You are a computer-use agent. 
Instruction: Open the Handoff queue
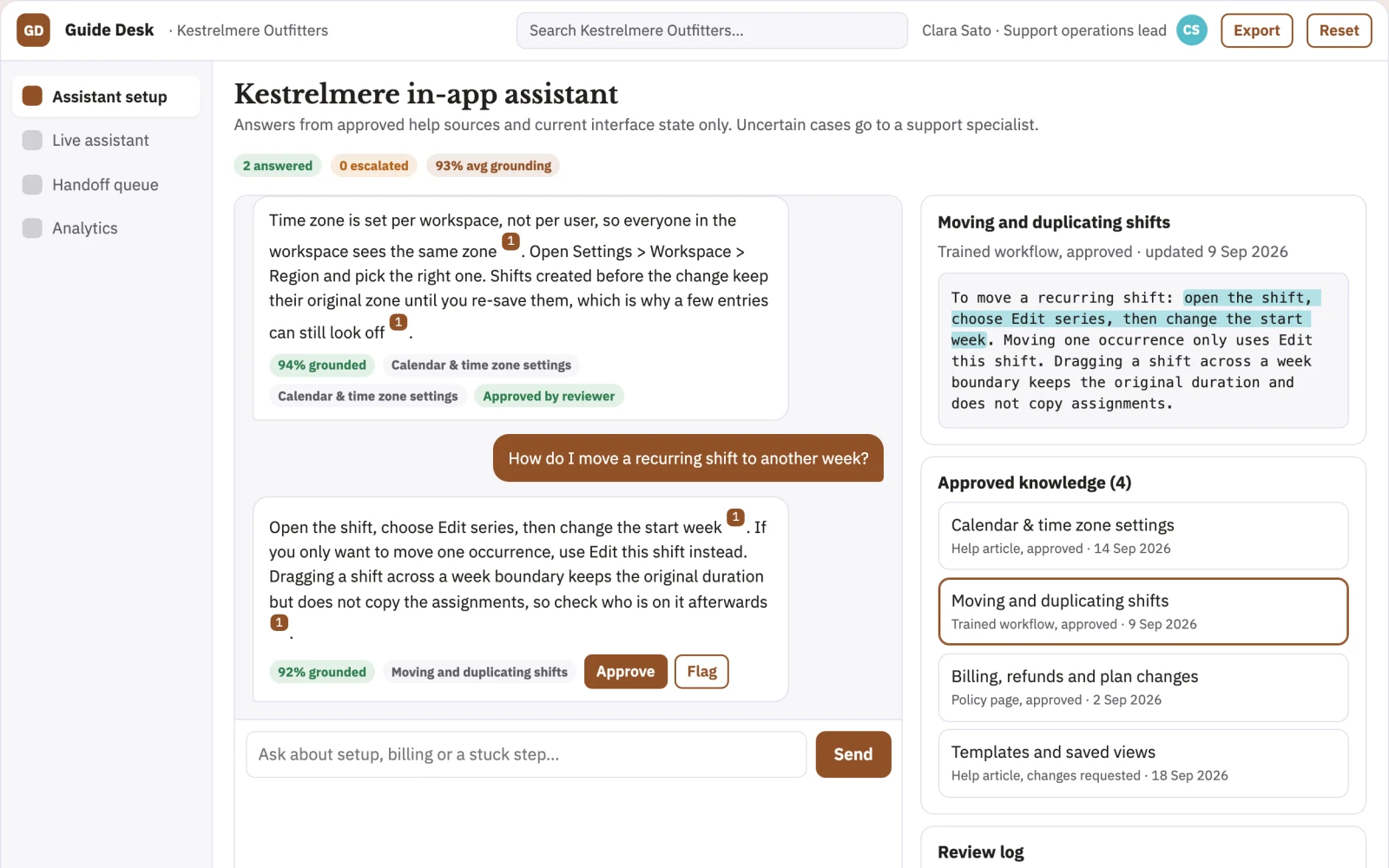[x=107, y=184]
